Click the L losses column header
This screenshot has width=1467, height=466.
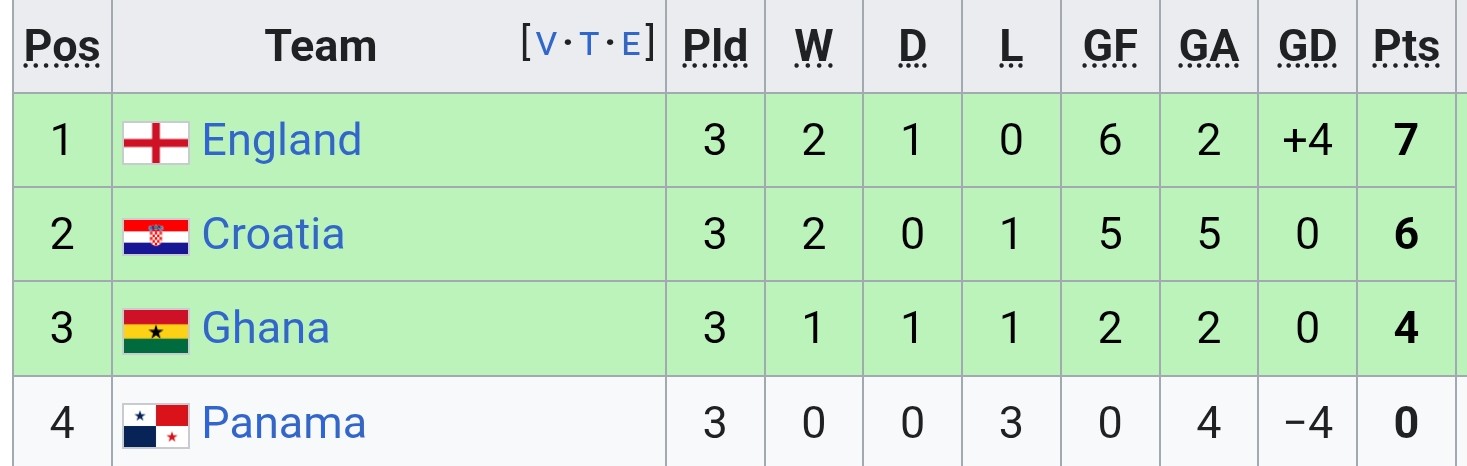tap(1011, 47)
